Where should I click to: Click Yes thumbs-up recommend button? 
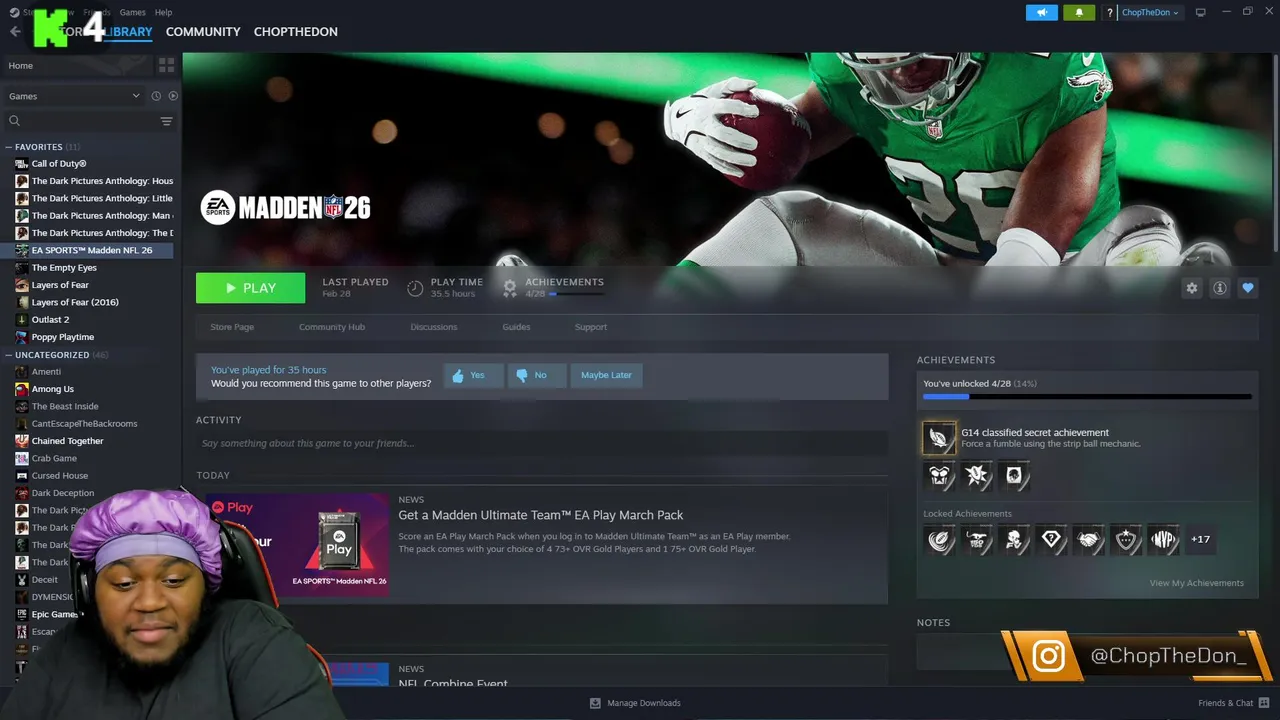click(x=473, y=375)
